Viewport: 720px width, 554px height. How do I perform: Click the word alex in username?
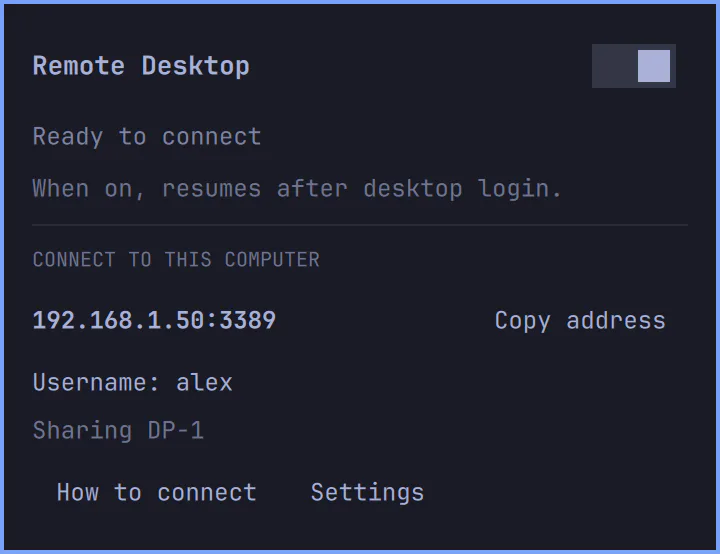pyautogui.click(x=204, y=382)
